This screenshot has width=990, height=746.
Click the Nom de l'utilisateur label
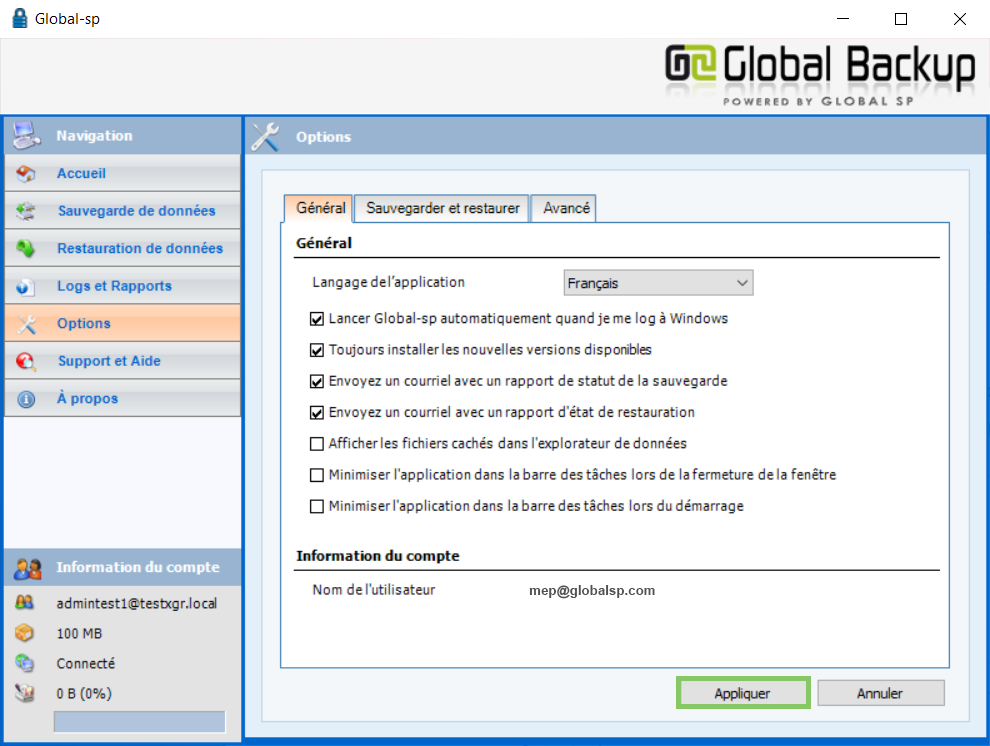coord(374,590)
